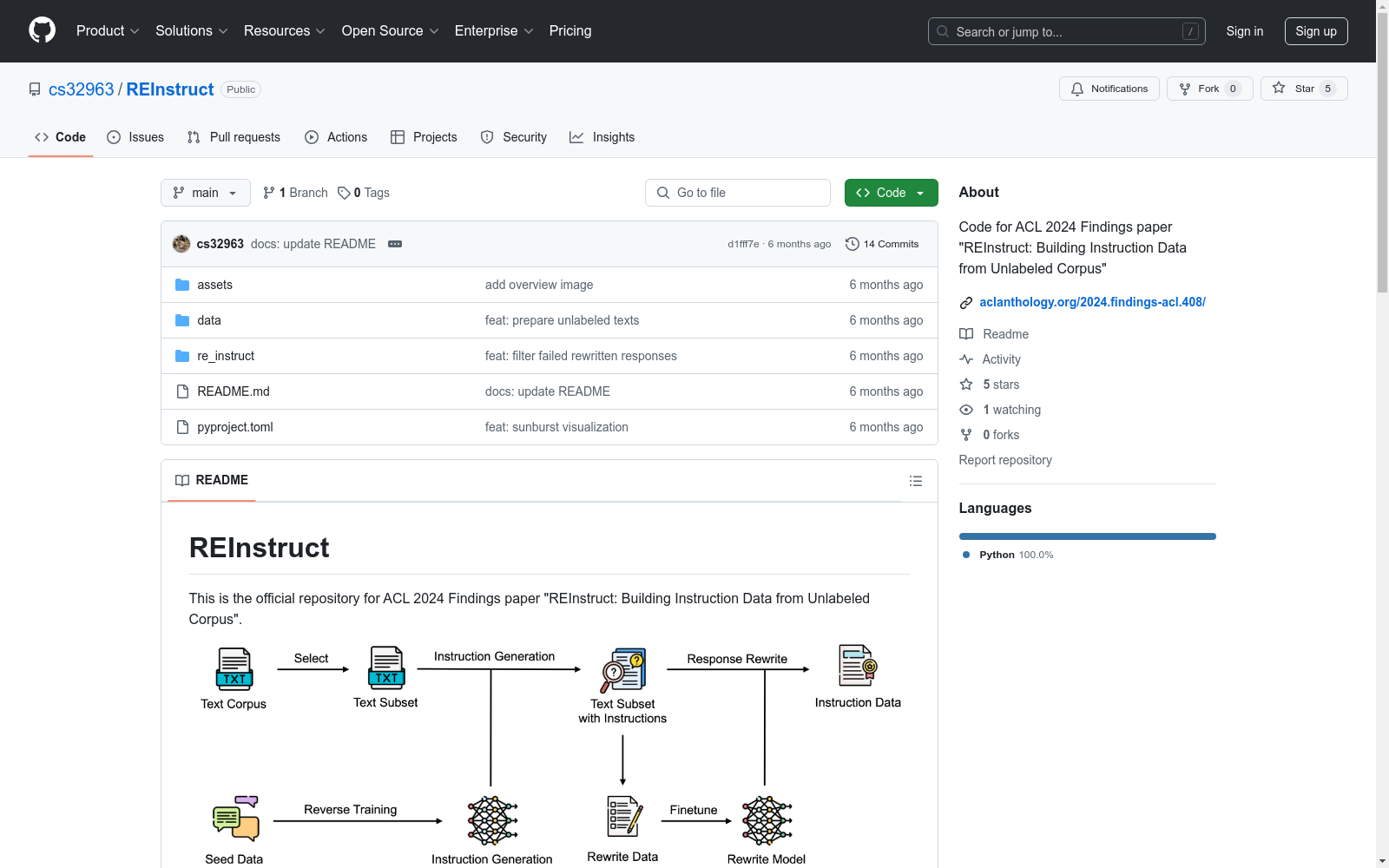Focus the Go to file search box

(738, 193)
